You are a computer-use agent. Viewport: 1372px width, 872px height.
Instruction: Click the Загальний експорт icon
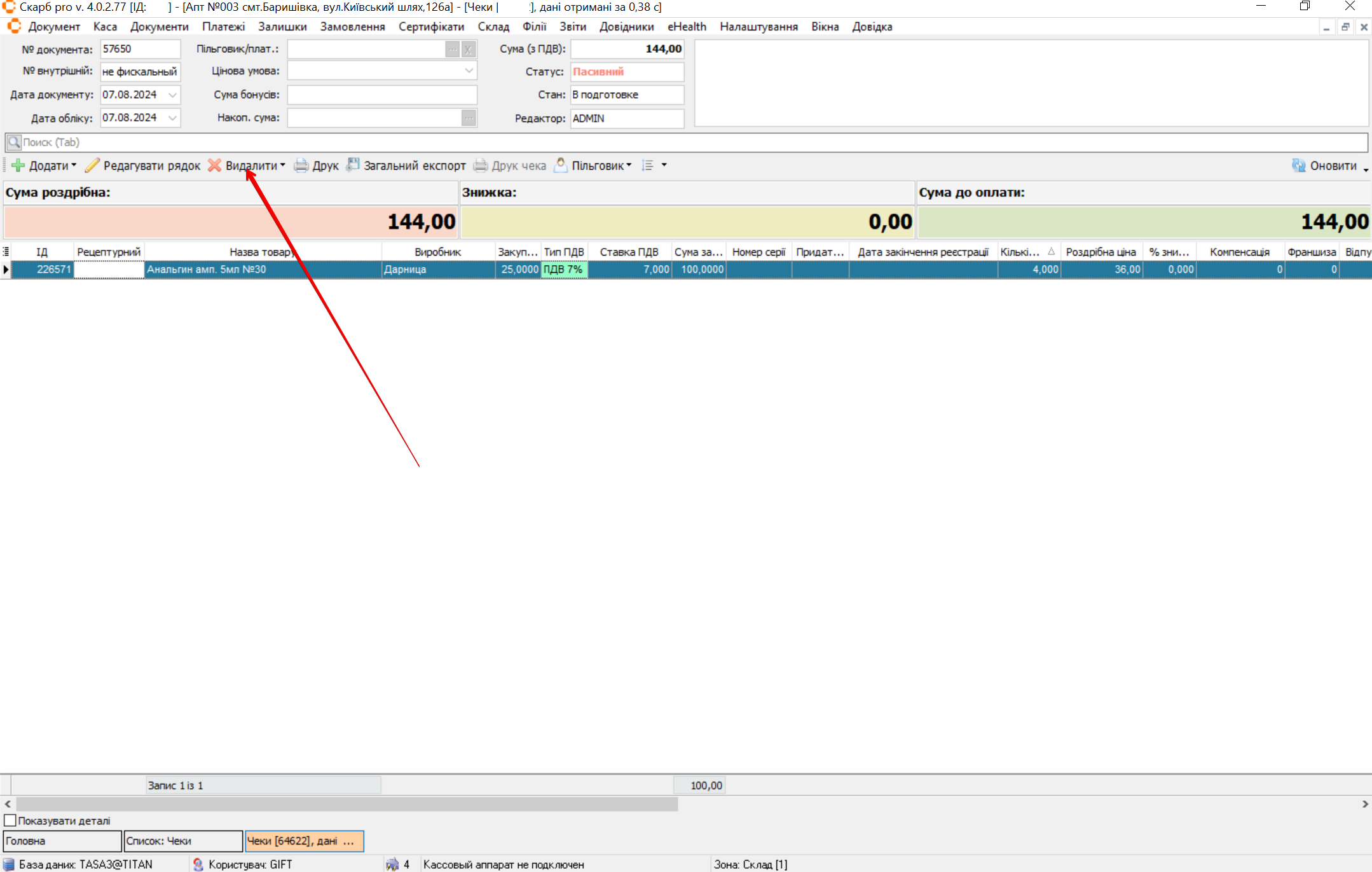[353, 165]
